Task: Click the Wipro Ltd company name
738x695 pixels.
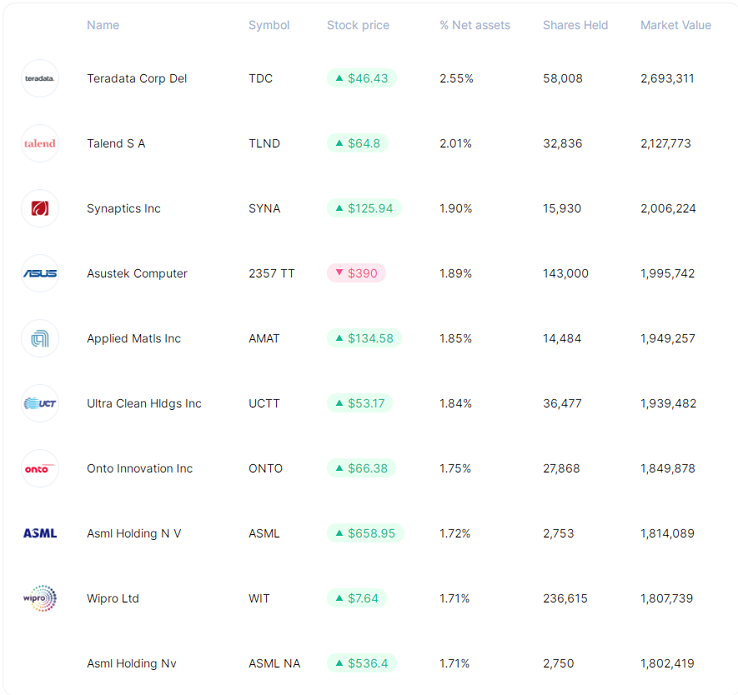Action: 113,599
